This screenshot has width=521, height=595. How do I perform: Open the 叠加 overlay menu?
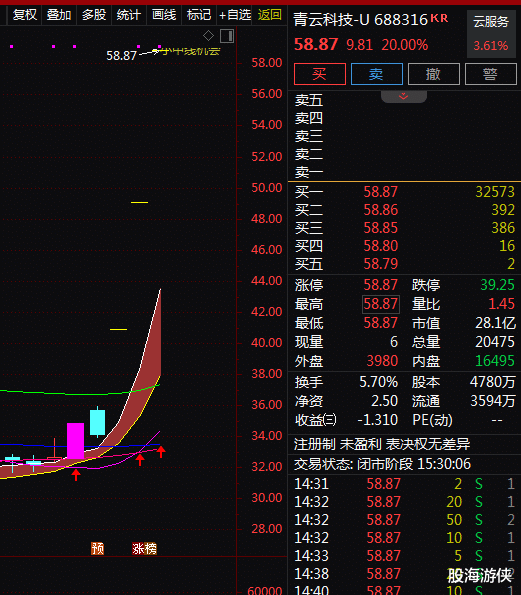coord(59,15)
